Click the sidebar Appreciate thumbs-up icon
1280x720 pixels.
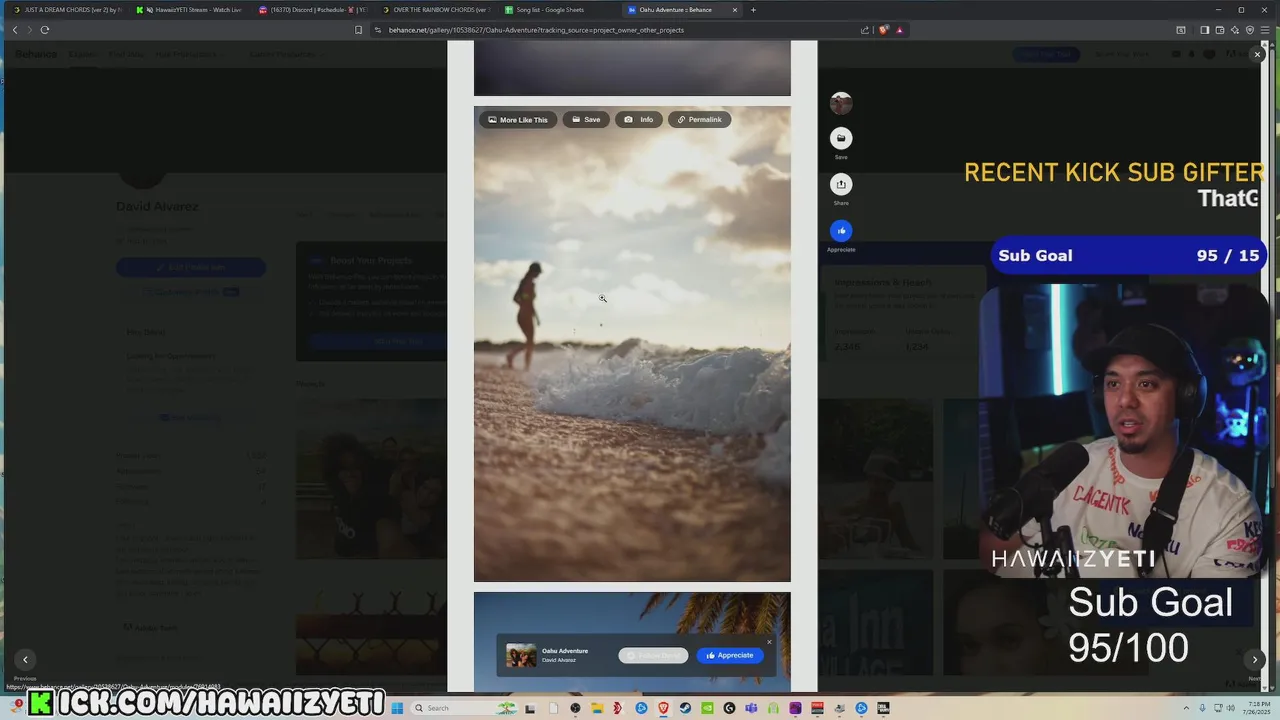(841, 230)
